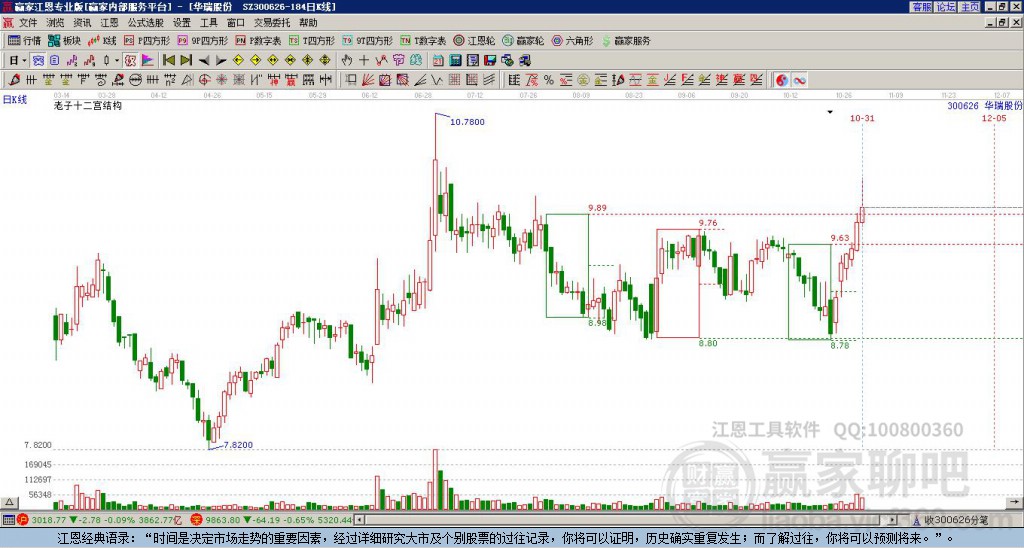Click the status bar grid icon
Viewport: 1024px width, 548px height.
8,520
